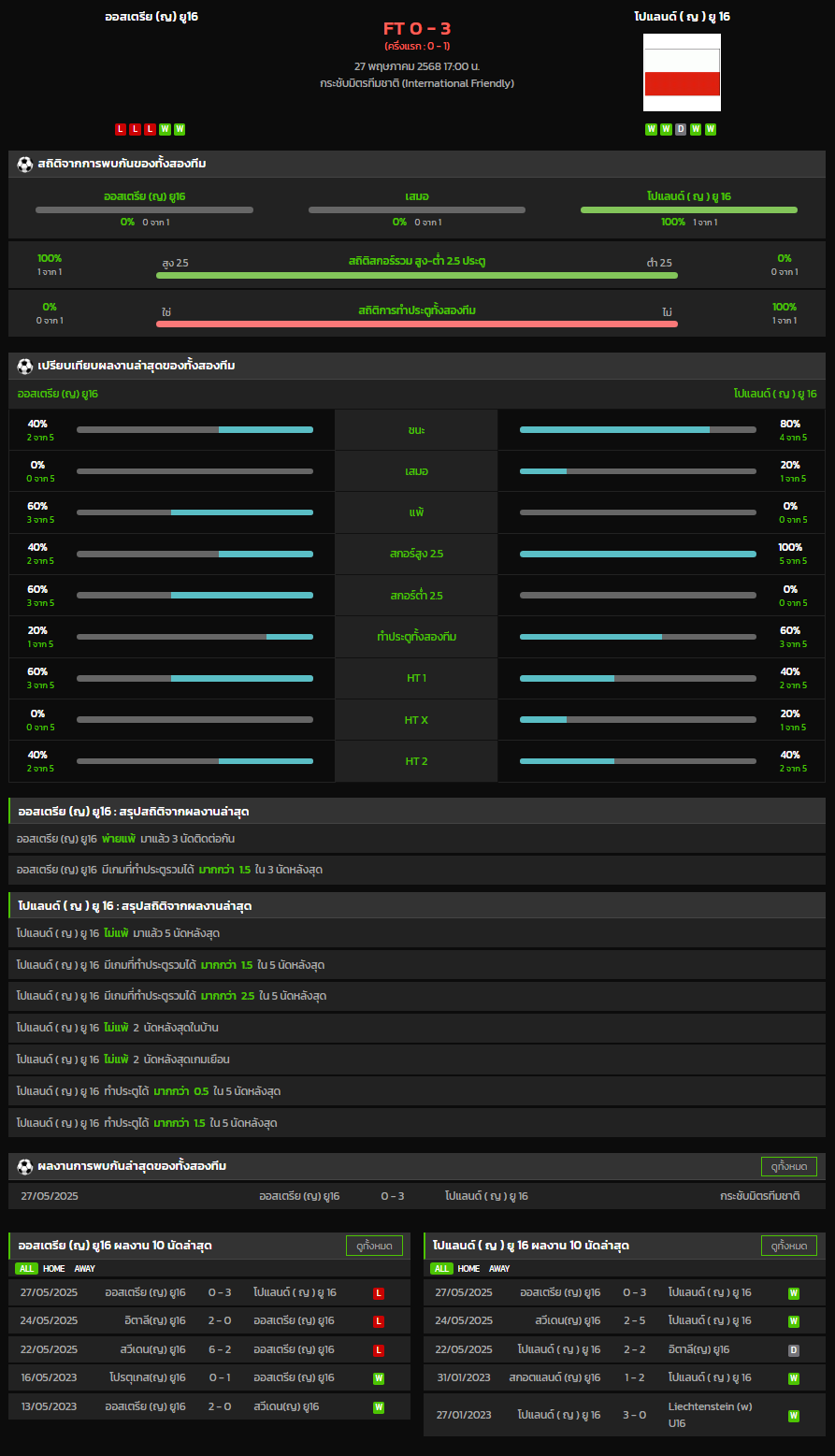Click Poland row มากกว่า 2.5 ใน 5 นัดหลังสุด
The width and height of the screenshot is (835, 1456).
[417, 996]
